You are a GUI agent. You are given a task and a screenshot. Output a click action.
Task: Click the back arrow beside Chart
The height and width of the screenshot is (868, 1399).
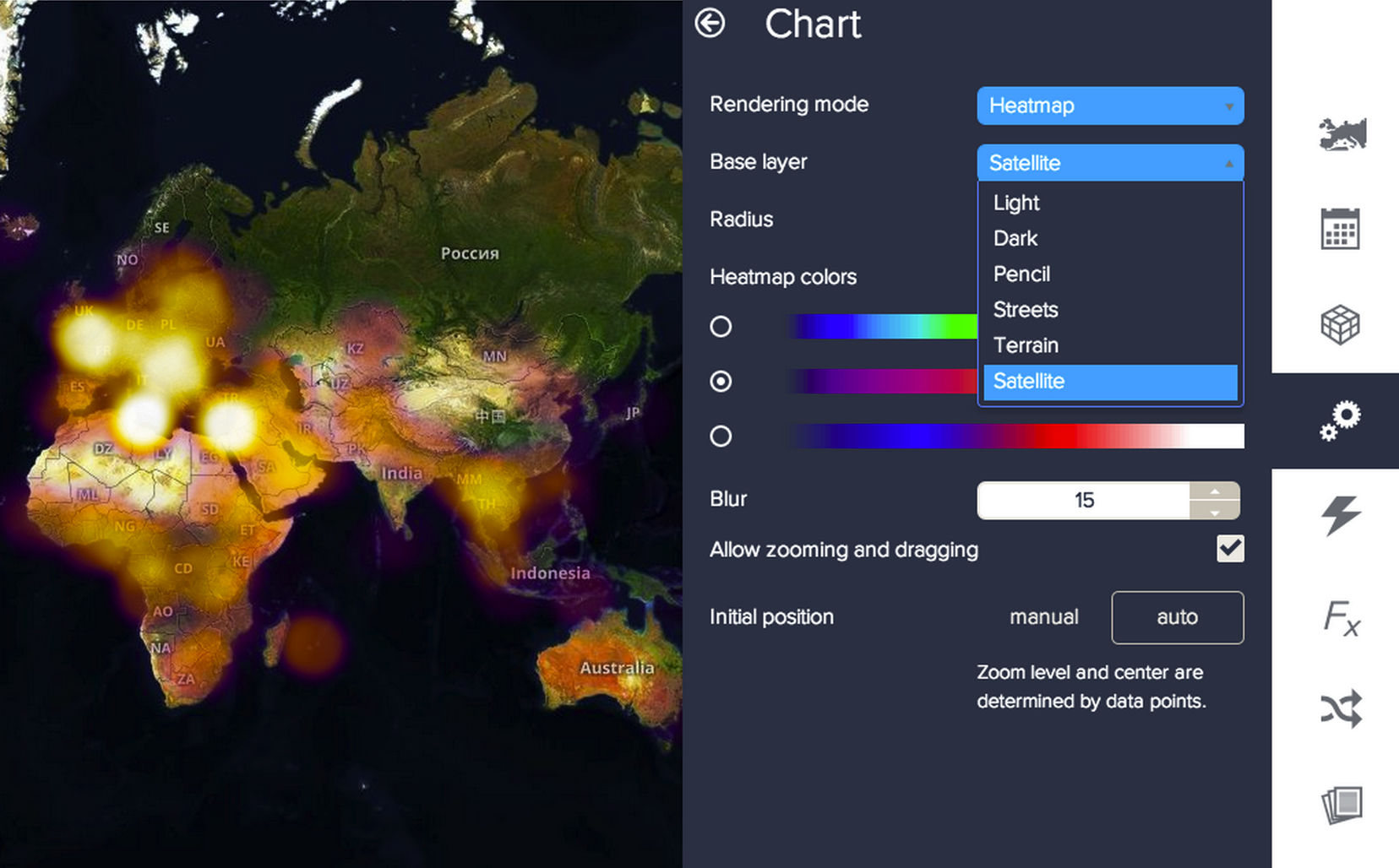point(710,23)
